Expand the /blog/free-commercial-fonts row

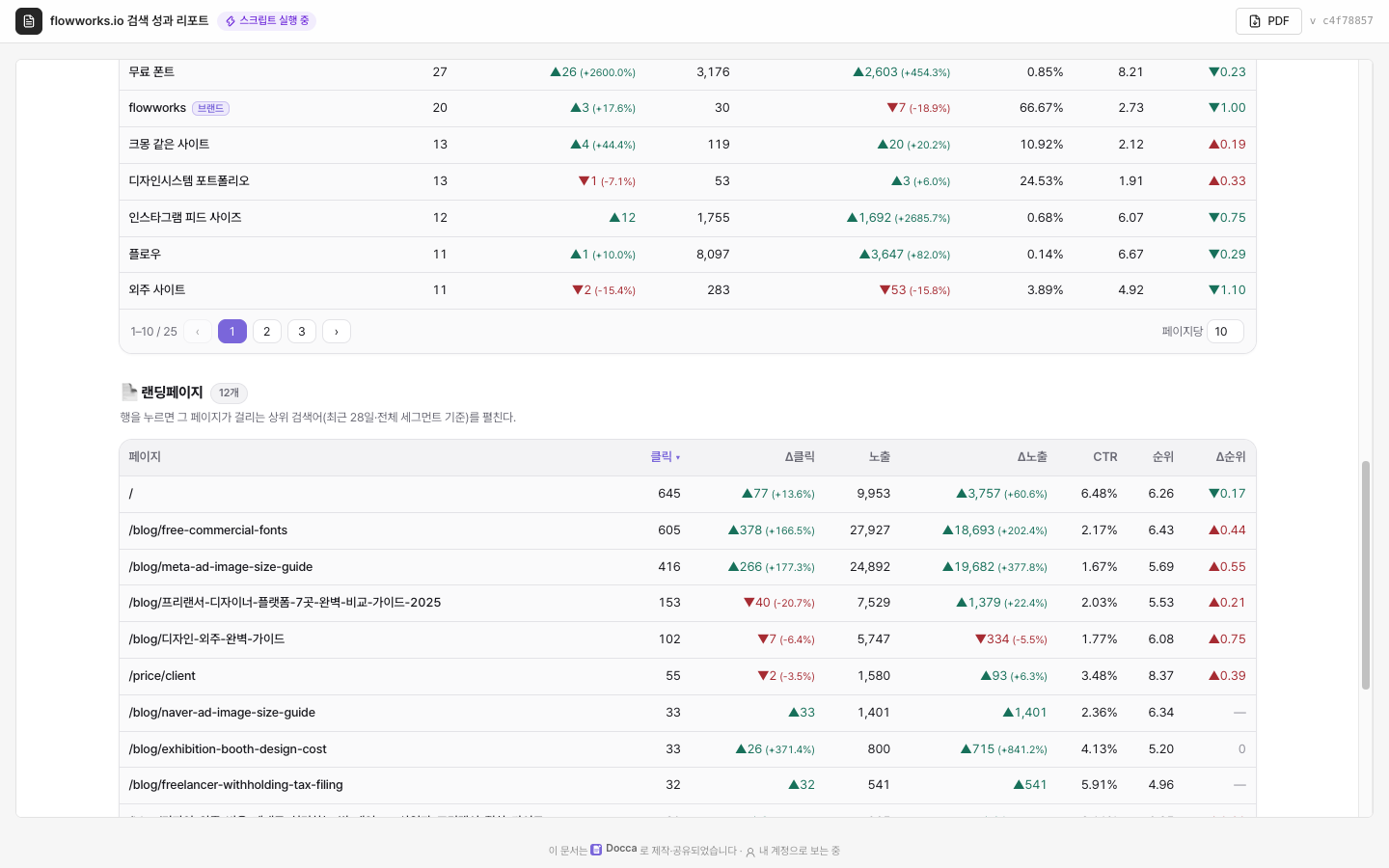tap(688, 530)
